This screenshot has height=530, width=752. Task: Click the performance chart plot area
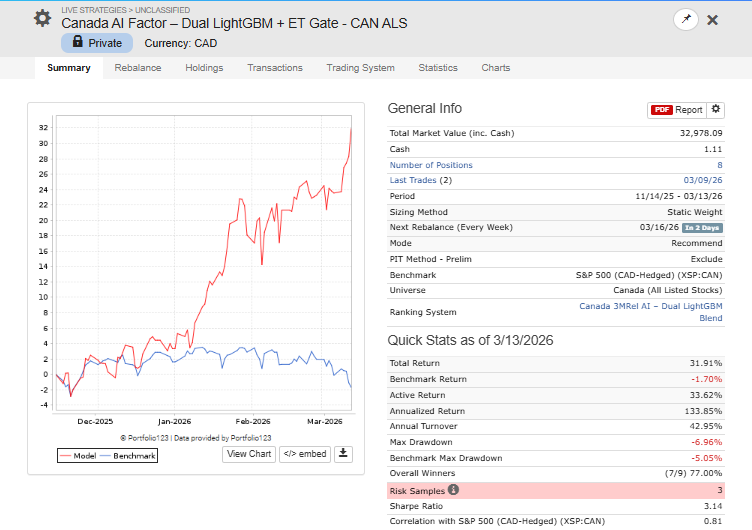coord(204,263)
